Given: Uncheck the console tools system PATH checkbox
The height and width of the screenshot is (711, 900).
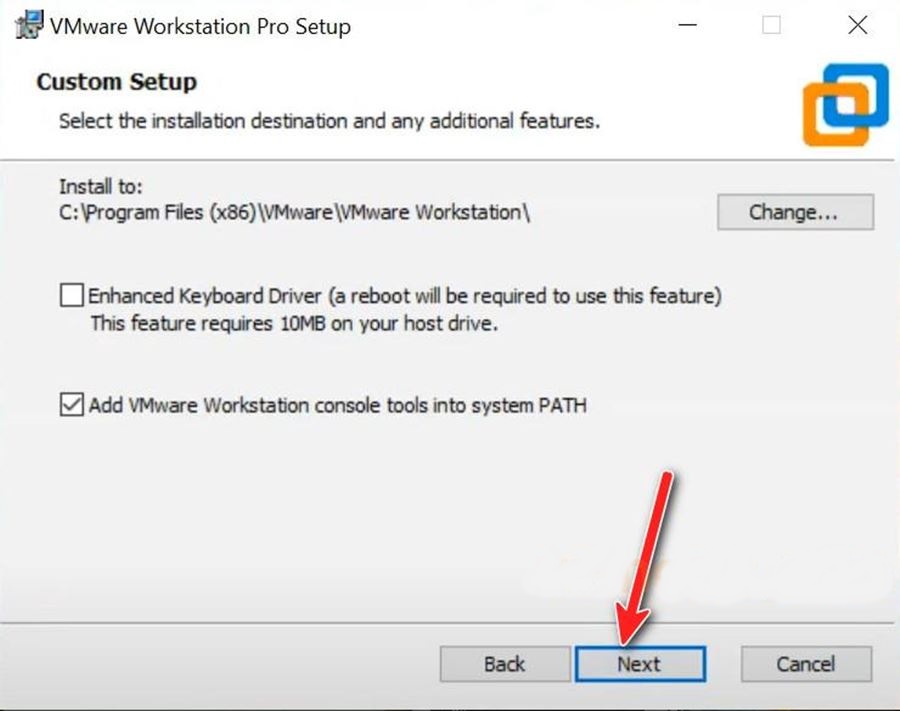Looking at the screenshot, I should [71, 406].
